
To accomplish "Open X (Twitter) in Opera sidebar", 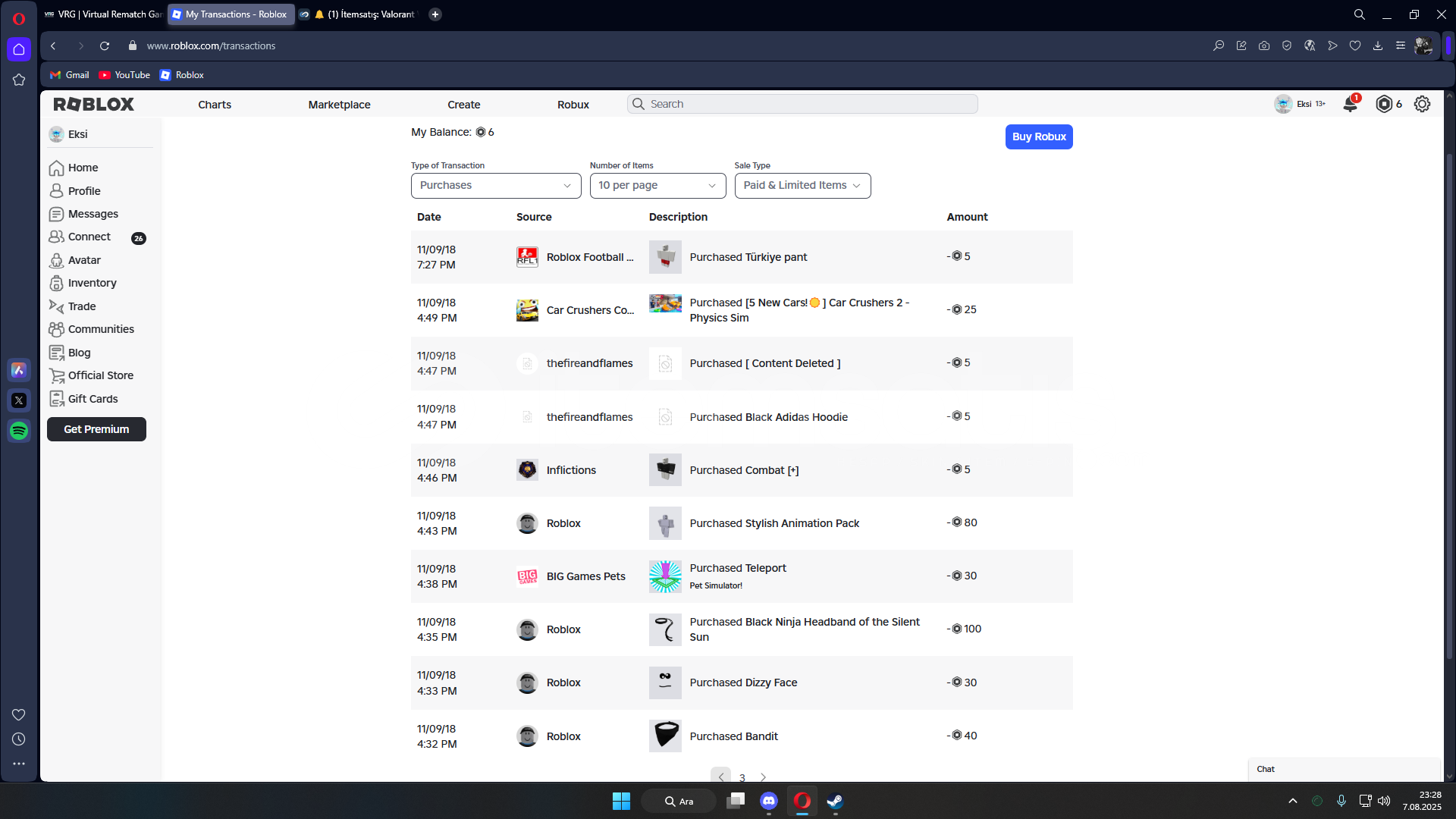I will pyautogui.click(x=19, y=400).
